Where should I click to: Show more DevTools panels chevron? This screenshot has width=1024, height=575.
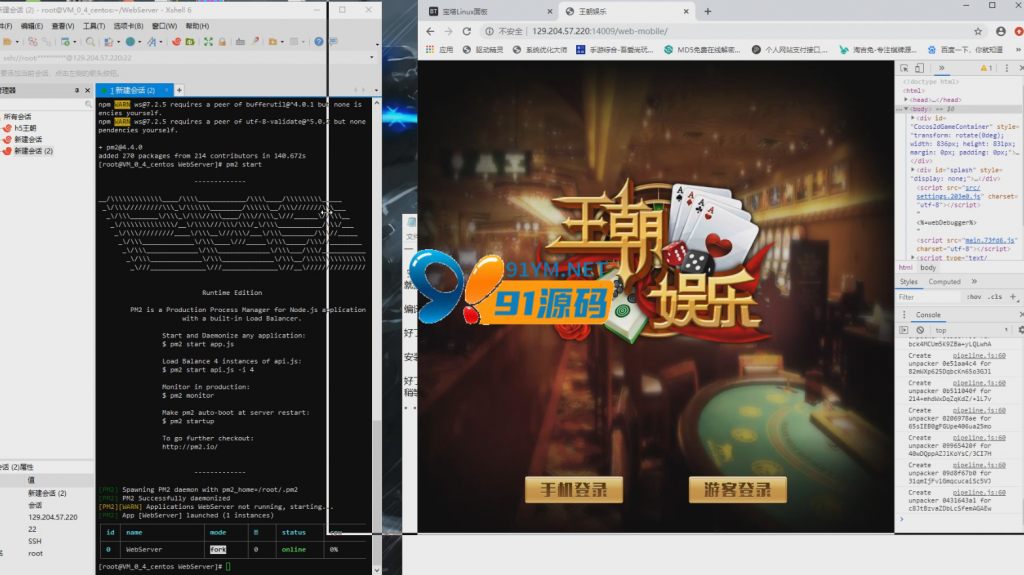point(941,68)
